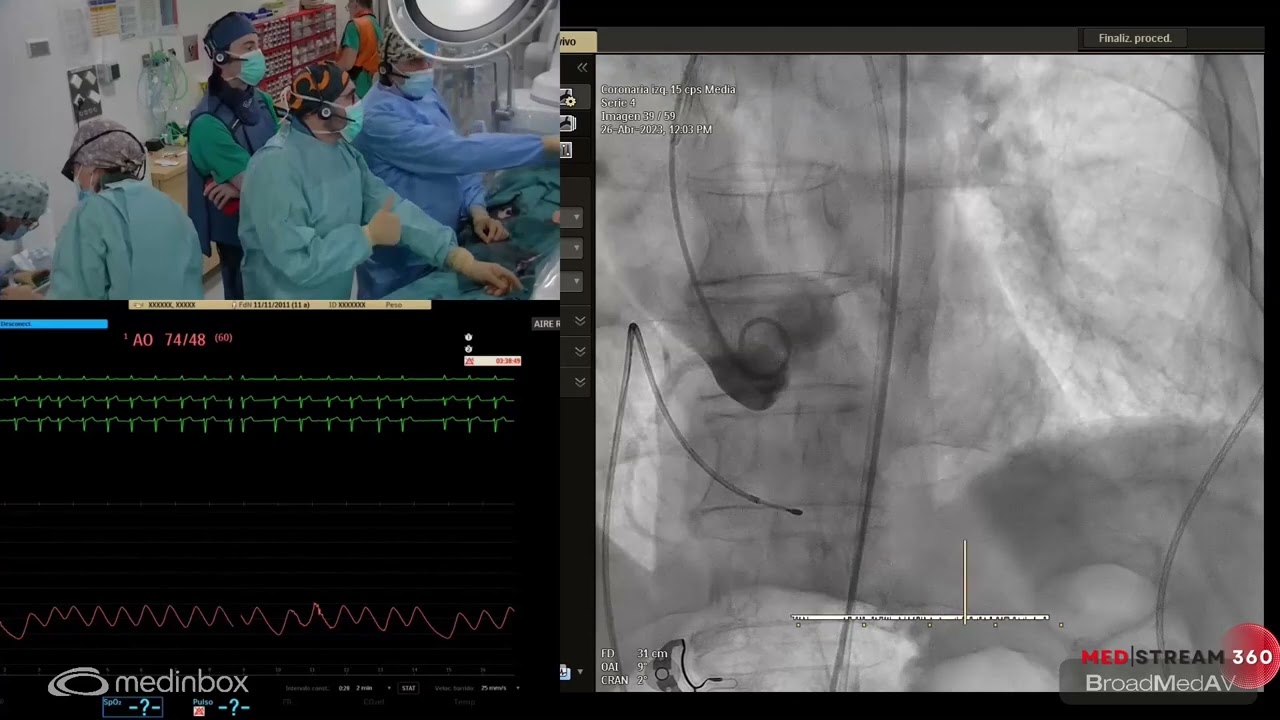The width and height of the screenshot is (1280, 720).
Task: Click the red alarm icon under Pulso
Action: (198, 710)
